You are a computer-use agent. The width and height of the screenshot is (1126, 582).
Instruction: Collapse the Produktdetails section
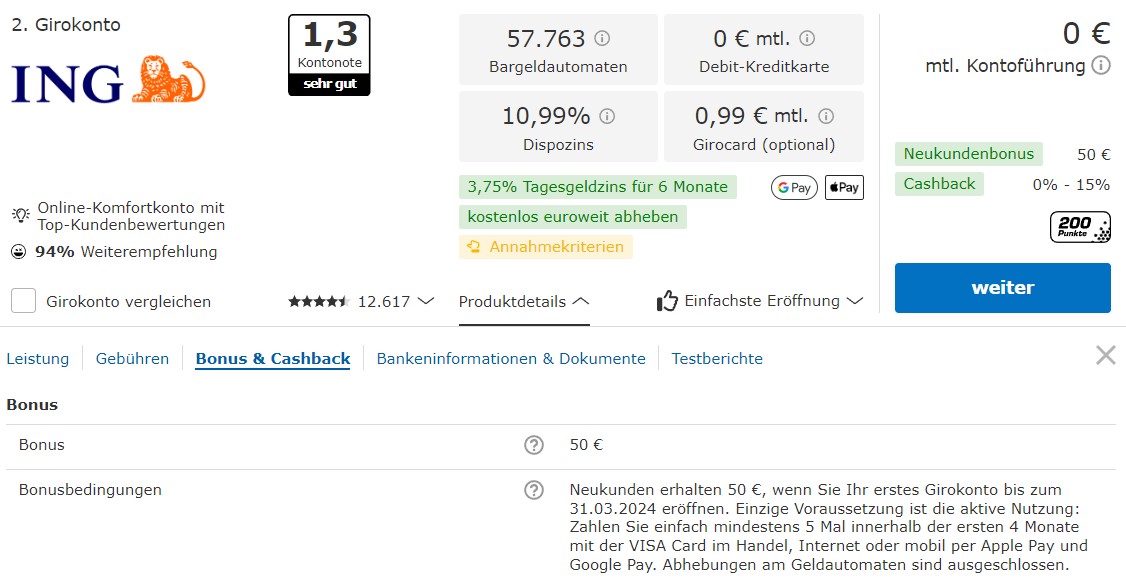click(x=524, y=302)
